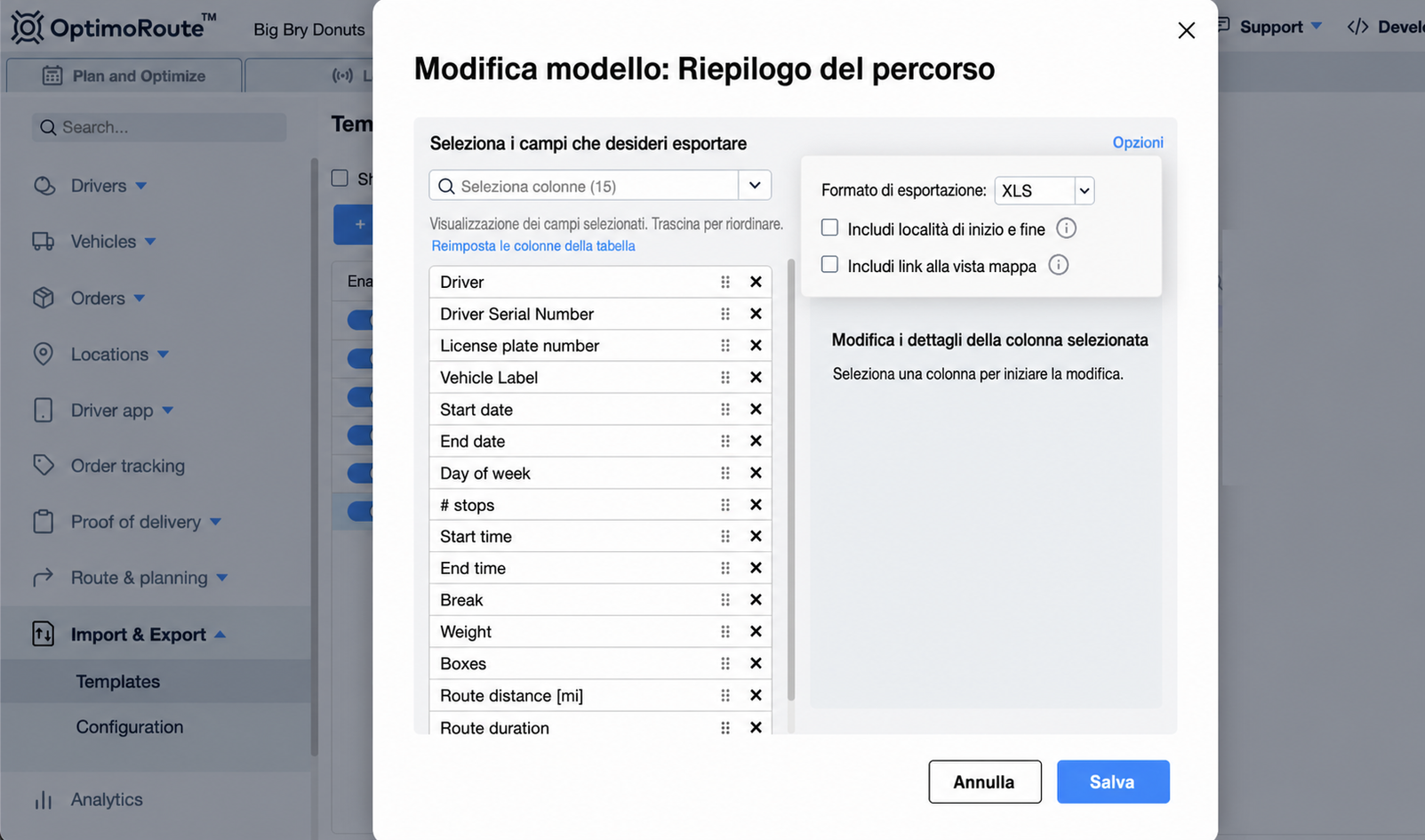Click info icon for map view link
The image size is (1425, 840).
1058,265
